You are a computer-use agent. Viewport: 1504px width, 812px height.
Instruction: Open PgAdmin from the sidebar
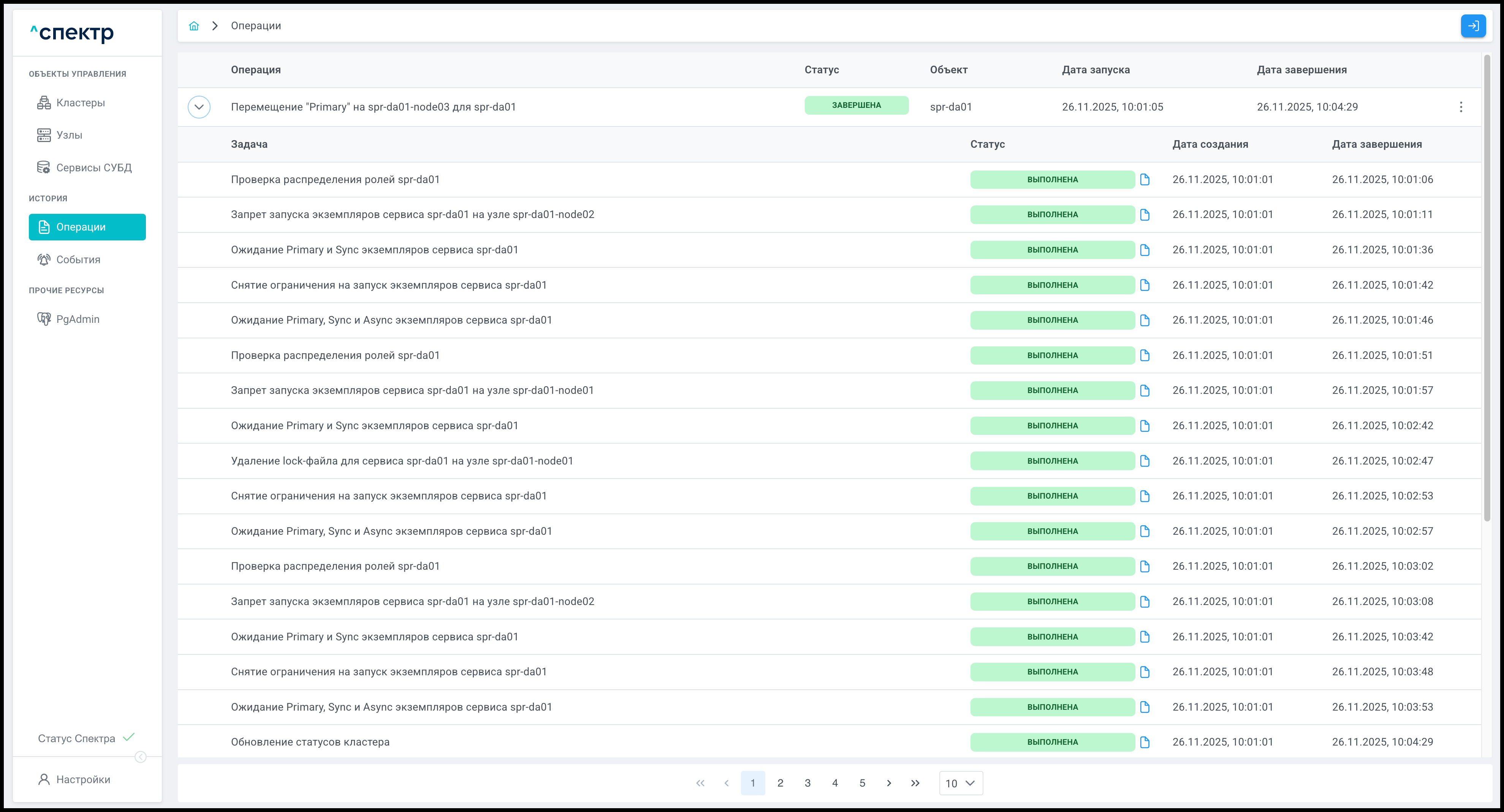pyautogui.click(x=78, y=319)
